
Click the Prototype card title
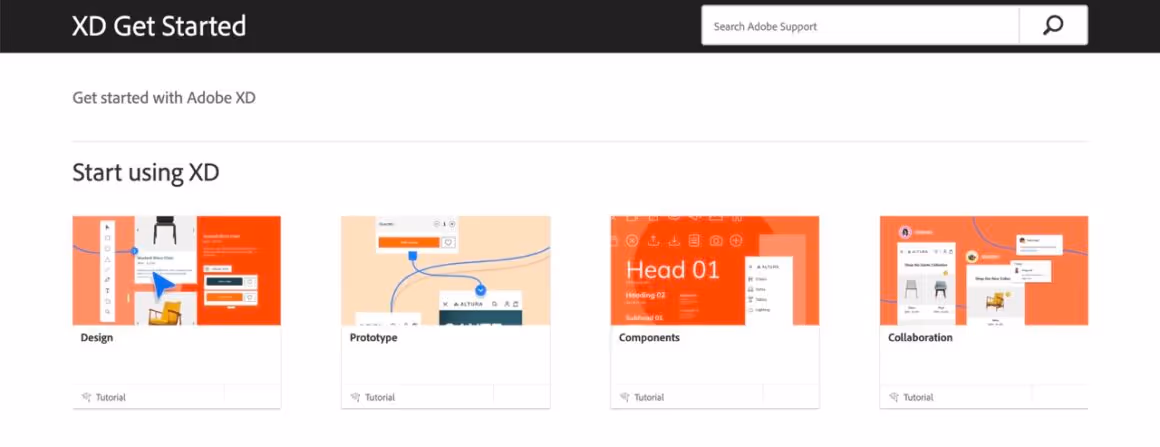(x=374, y=337)
